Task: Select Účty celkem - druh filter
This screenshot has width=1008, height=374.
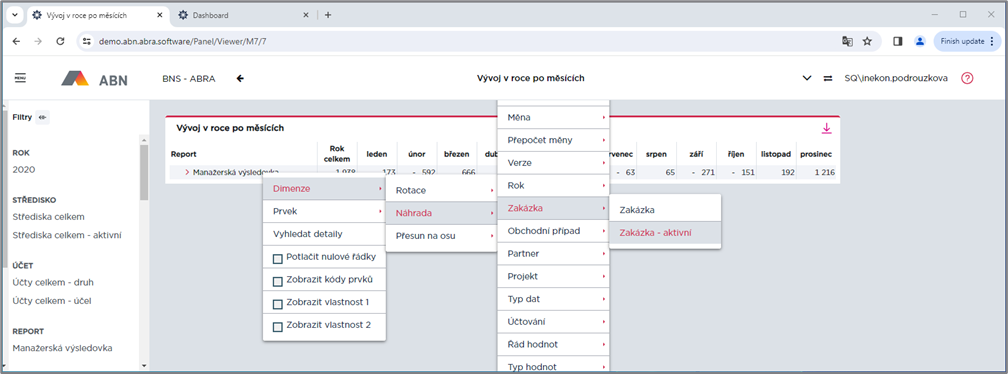Action: click(x=53, y=282)
